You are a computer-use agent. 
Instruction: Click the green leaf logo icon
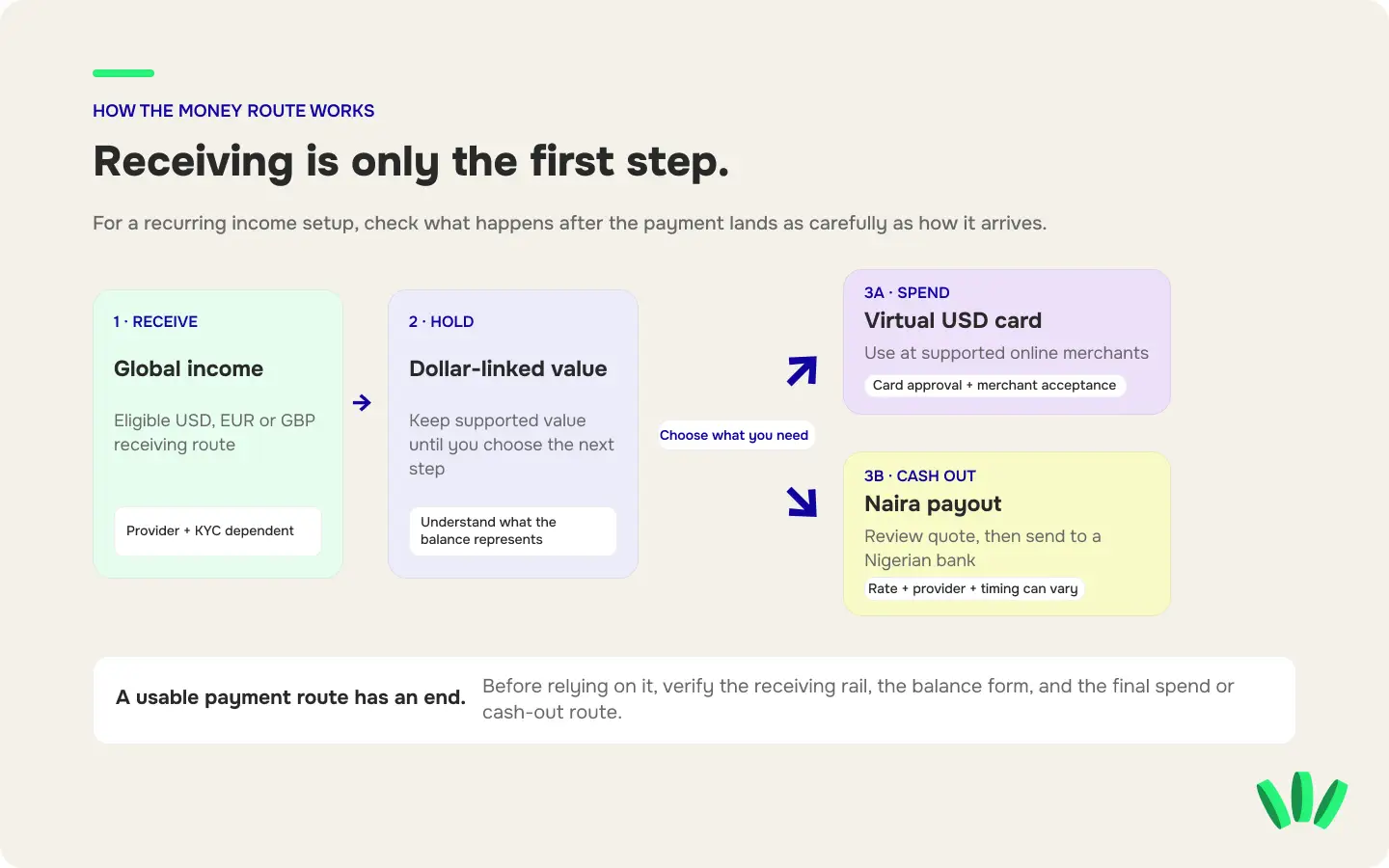click(1302, 800)
